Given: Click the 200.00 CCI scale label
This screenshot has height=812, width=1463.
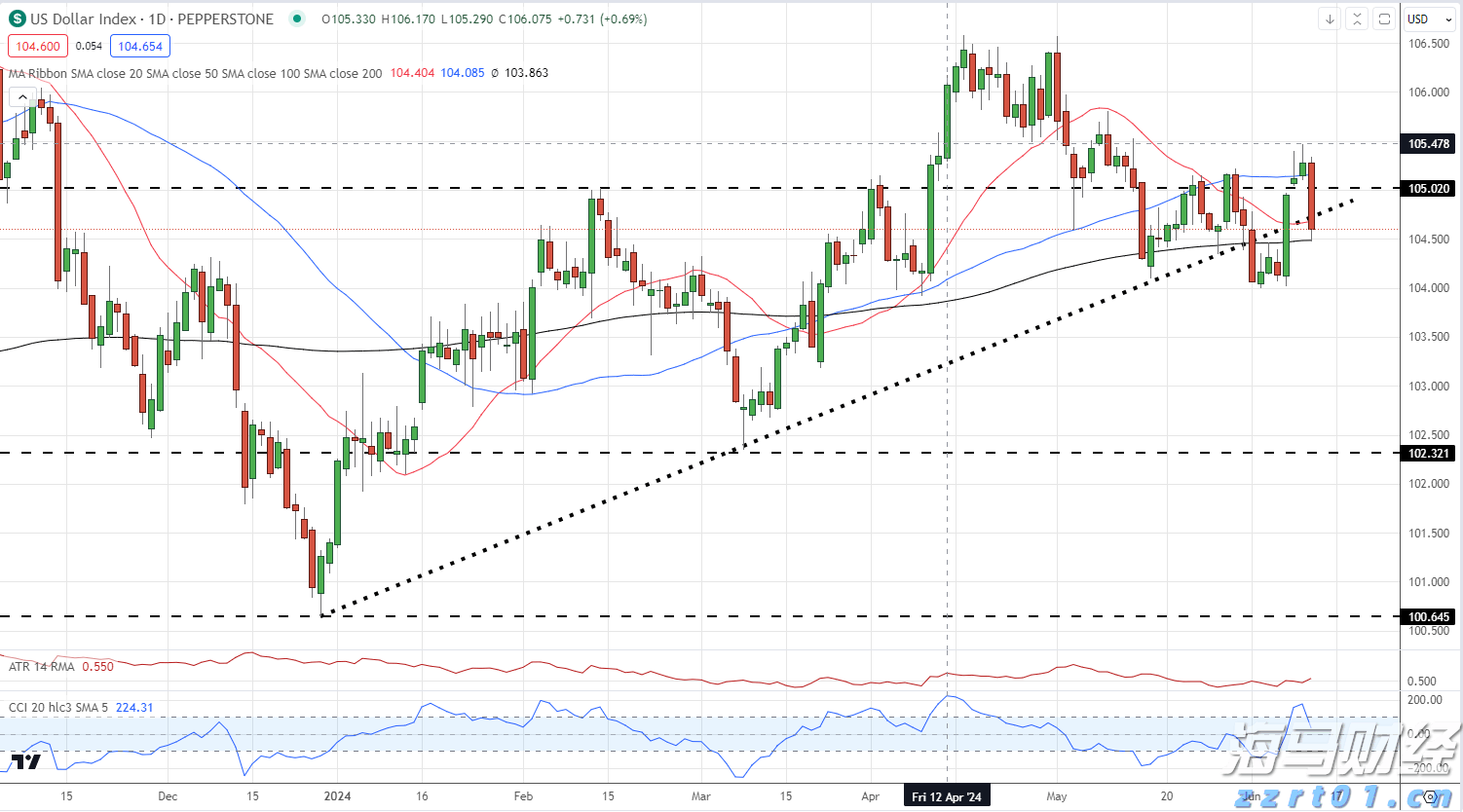Looking at the screenshot, I should [1425, 700].
